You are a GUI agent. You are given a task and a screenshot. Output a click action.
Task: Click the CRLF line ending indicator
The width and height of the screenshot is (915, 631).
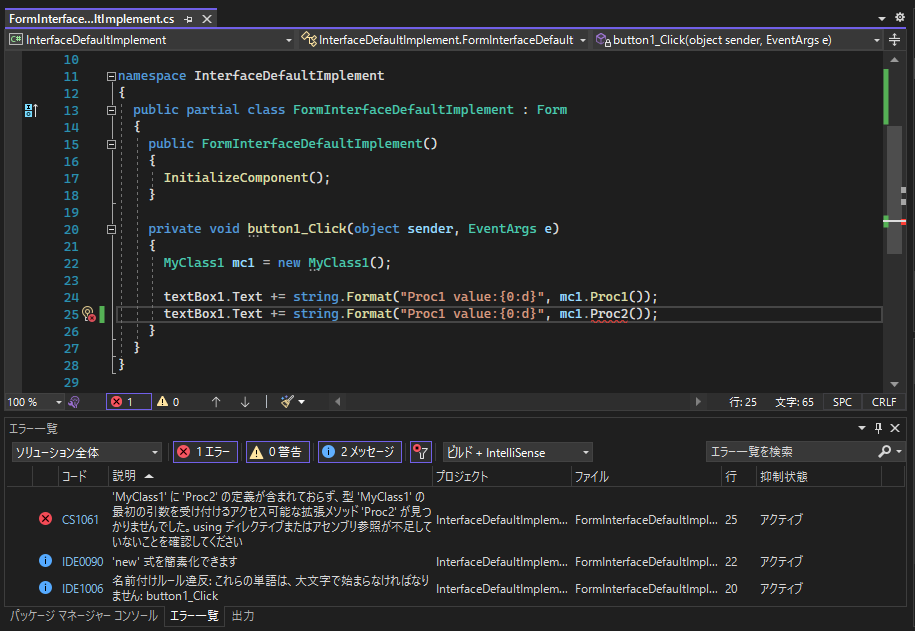(x=884, y=402)
